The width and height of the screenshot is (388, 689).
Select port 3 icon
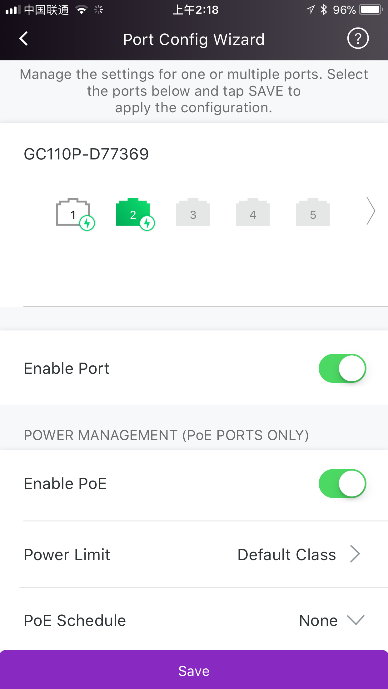pyautogui.click(x=193, y=213)
